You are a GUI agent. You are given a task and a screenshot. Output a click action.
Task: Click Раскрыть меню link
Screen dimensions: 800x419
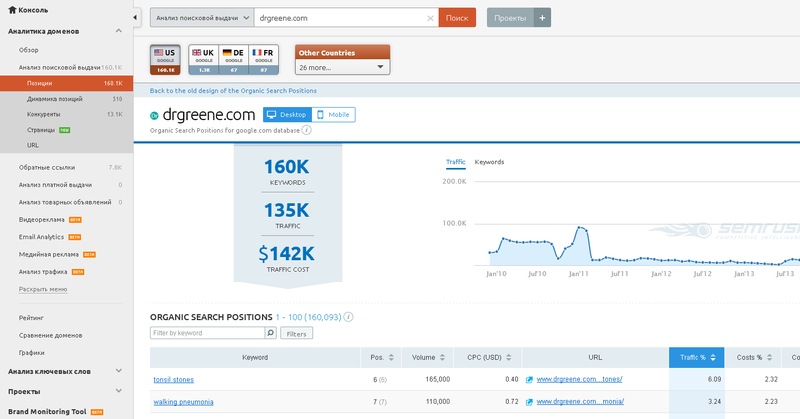click(x=43, y=289)
